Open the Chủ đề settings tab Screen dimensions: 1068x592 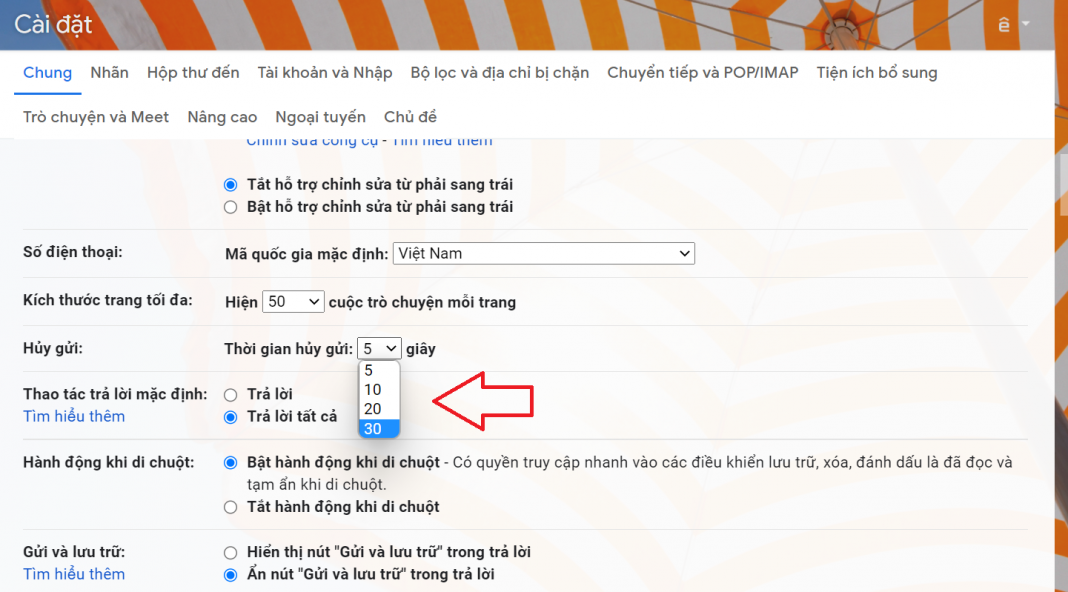pos(410,117)
